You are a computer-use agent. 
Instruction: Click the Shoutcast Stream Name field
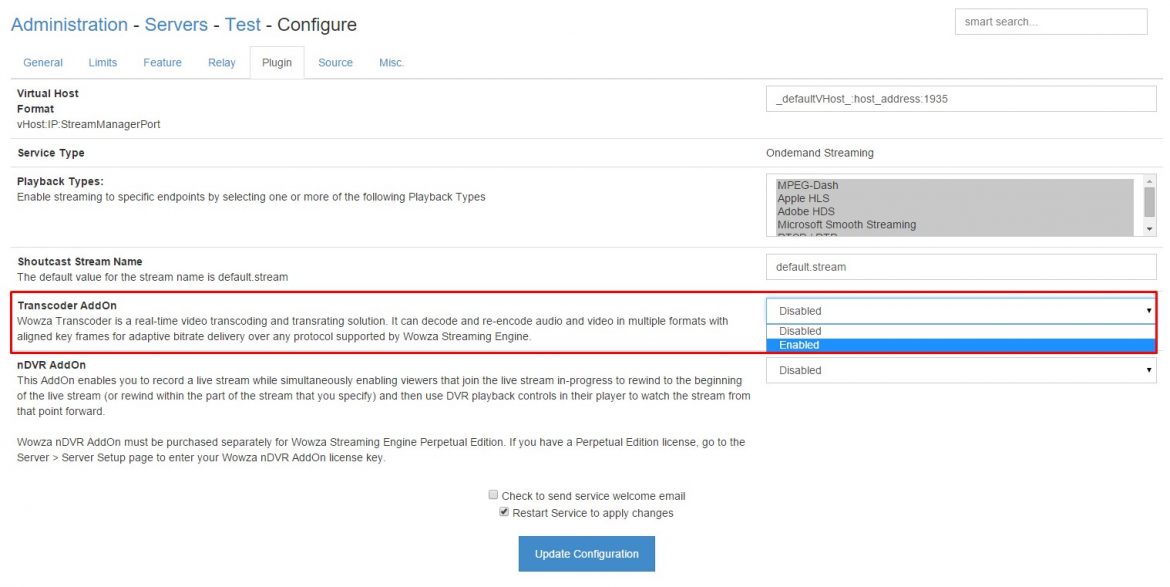click(x=960, y=267)
